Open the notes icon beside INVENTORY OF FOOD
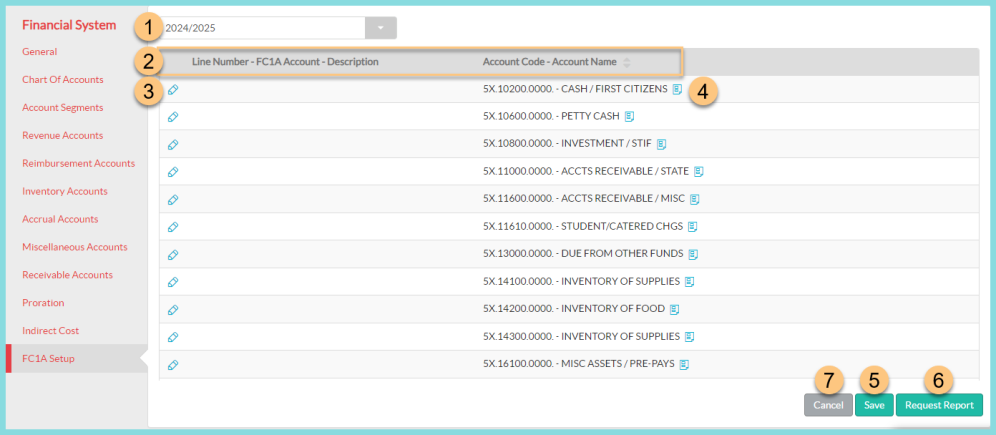This screenshot has width=996, height=435. [674, 309]
